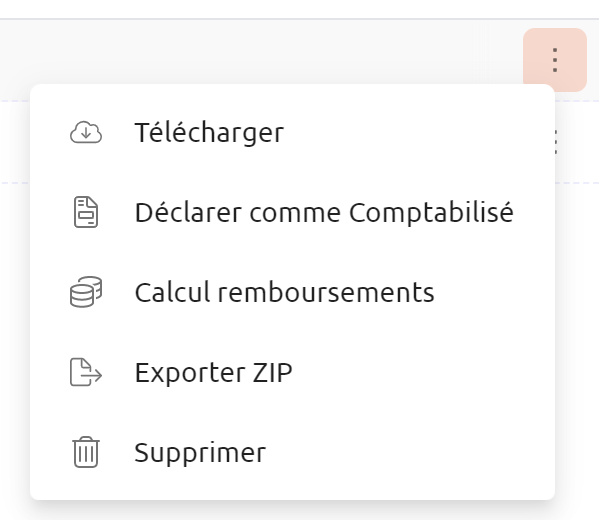The height and width of the screenshot is (520, 608).
Task: Open the second row's three-dot options icon
Action: tap(556, 142)
